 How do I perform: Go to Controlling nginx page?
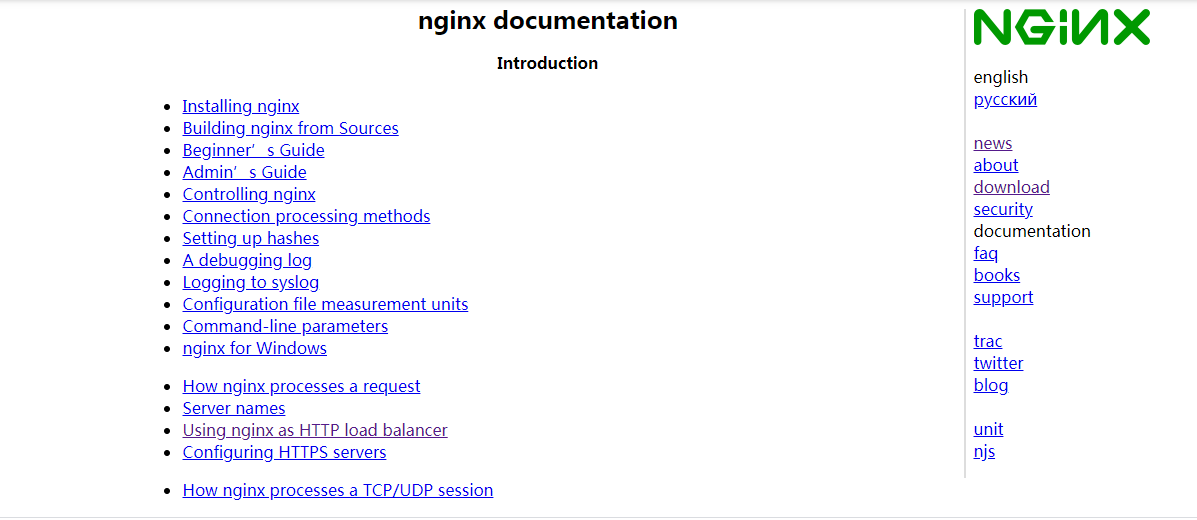pyautogui.click(x=249, y=194)
